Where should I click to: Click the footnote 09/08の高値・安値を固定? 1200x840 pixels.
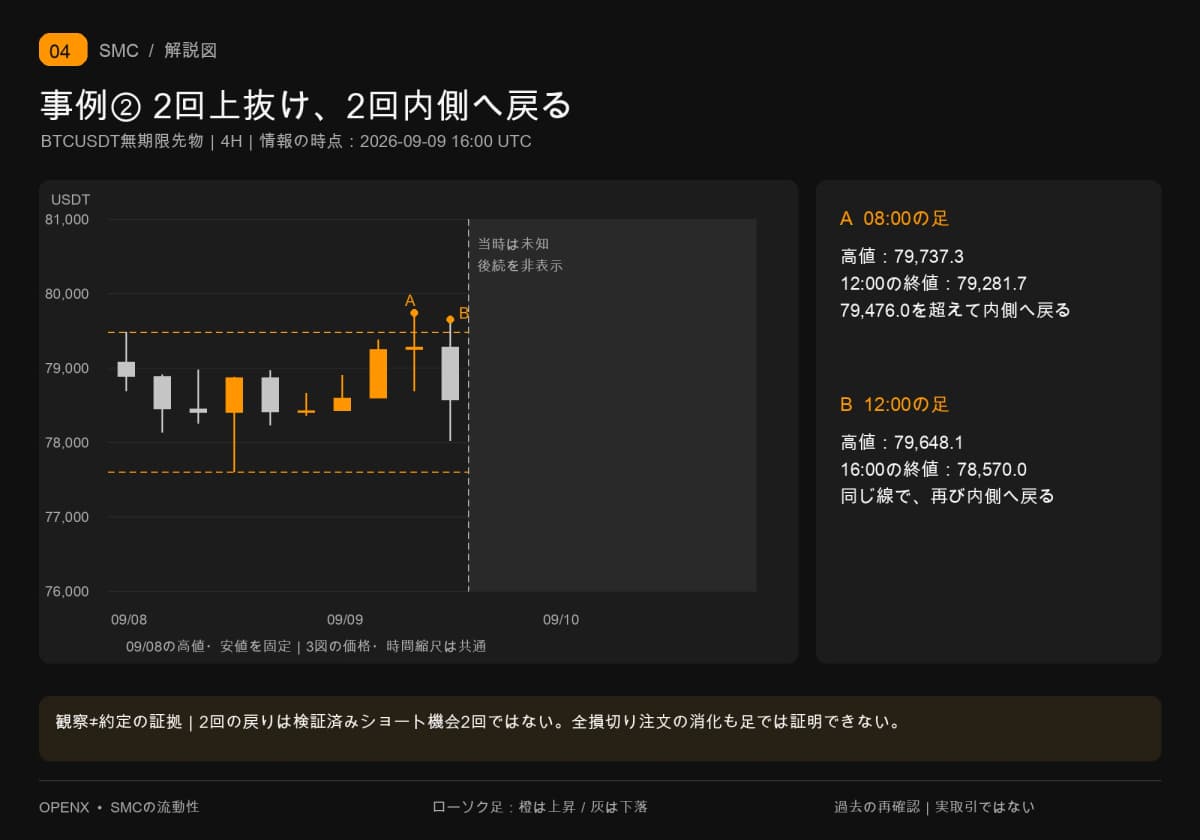click(209, 646)
